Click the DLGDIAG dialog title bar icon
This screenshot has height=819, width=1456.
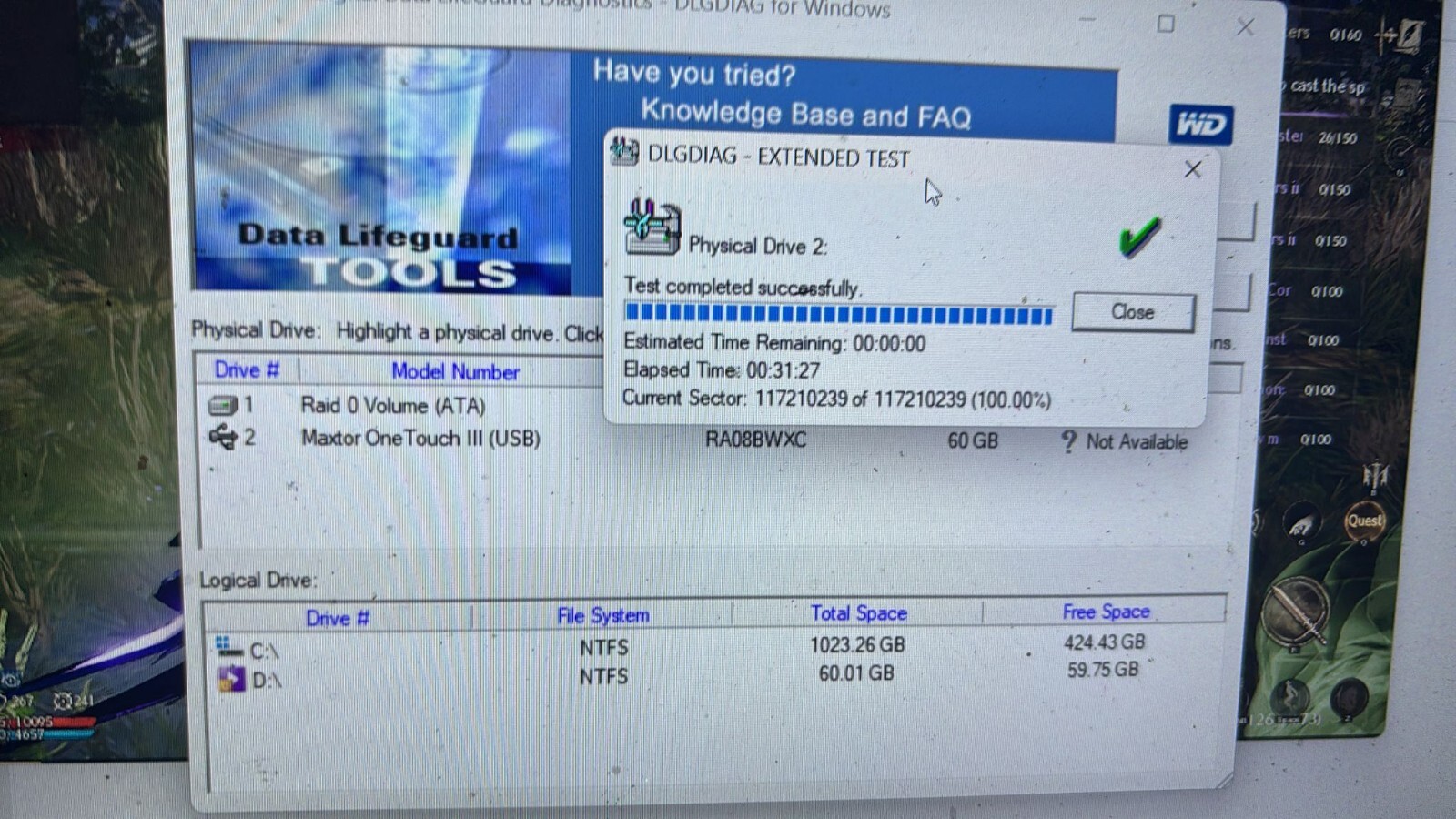coord(624,151)
